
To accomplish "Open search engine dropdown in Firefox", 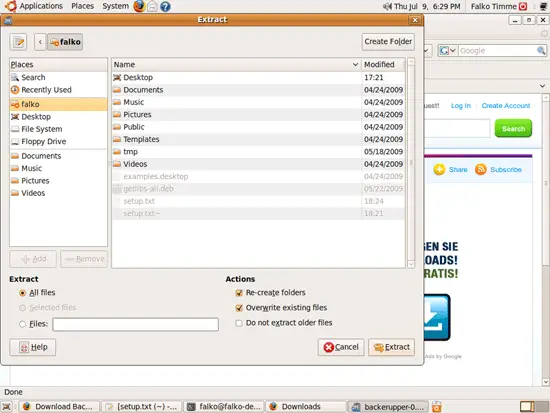I will click(448, 51).
